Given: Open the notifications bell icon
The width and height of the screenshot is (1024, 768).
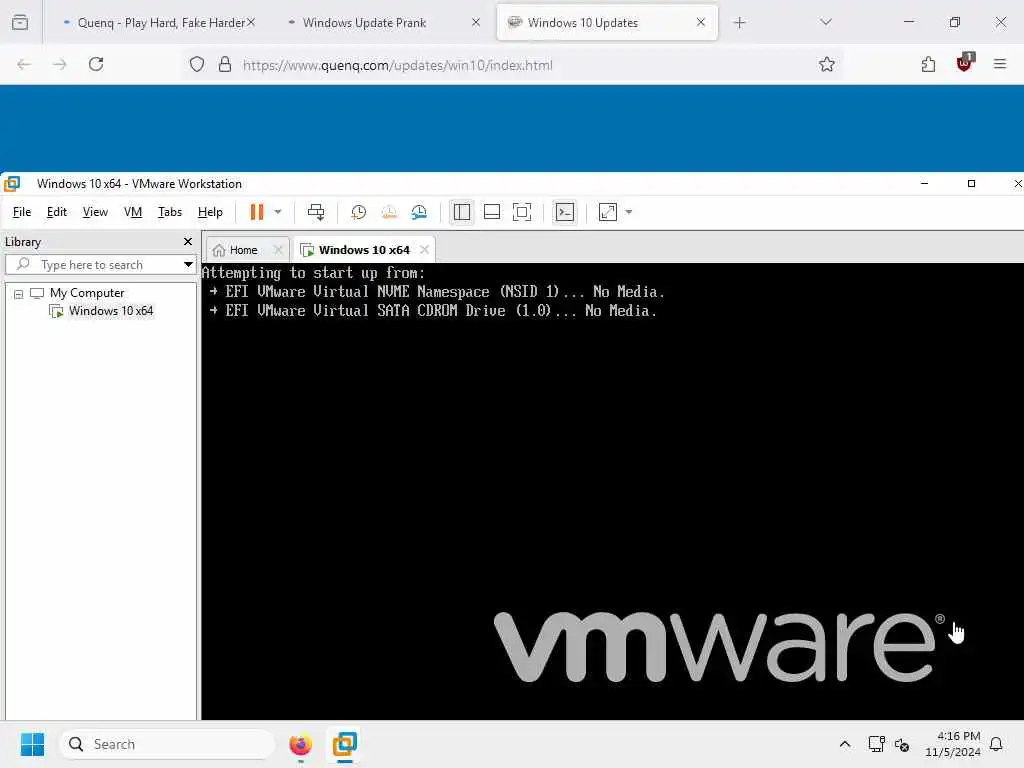Looking at the screenshot, I should click(x=997, y=744).
